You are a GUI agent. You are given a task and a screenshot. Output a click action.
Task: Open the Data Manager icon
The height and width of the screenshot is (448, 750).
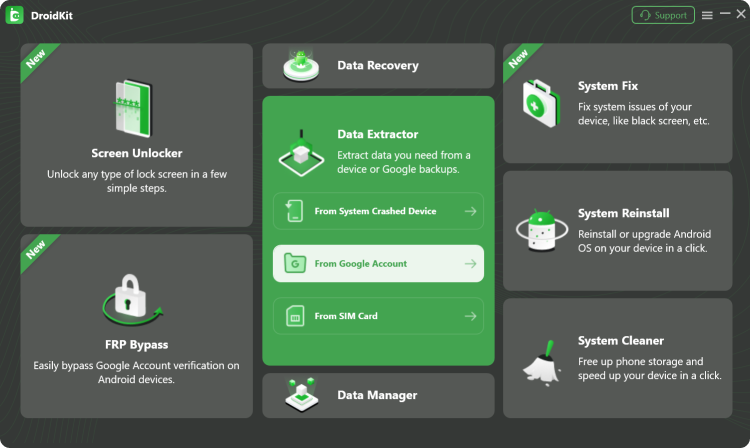[x=302, y=395]
